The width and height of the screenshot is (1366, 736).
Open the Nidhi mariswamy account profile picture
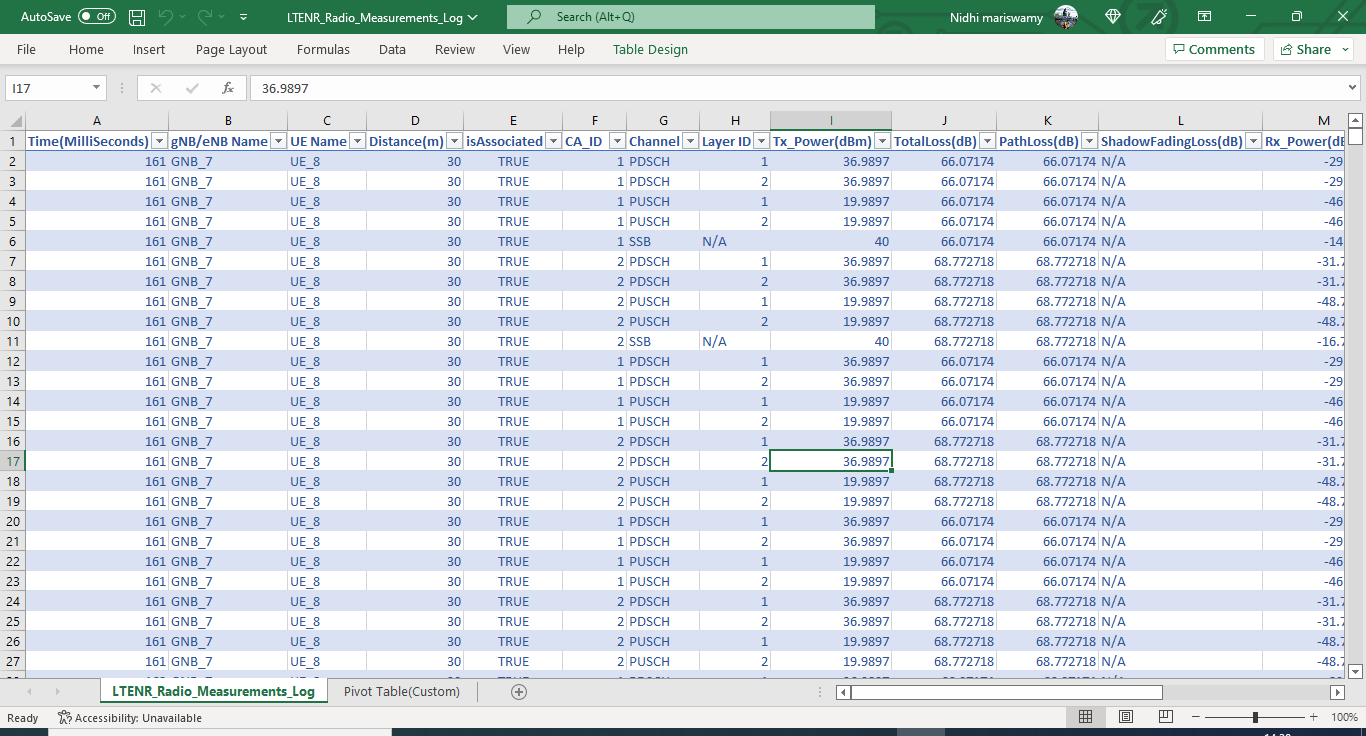coord(1066,17)
